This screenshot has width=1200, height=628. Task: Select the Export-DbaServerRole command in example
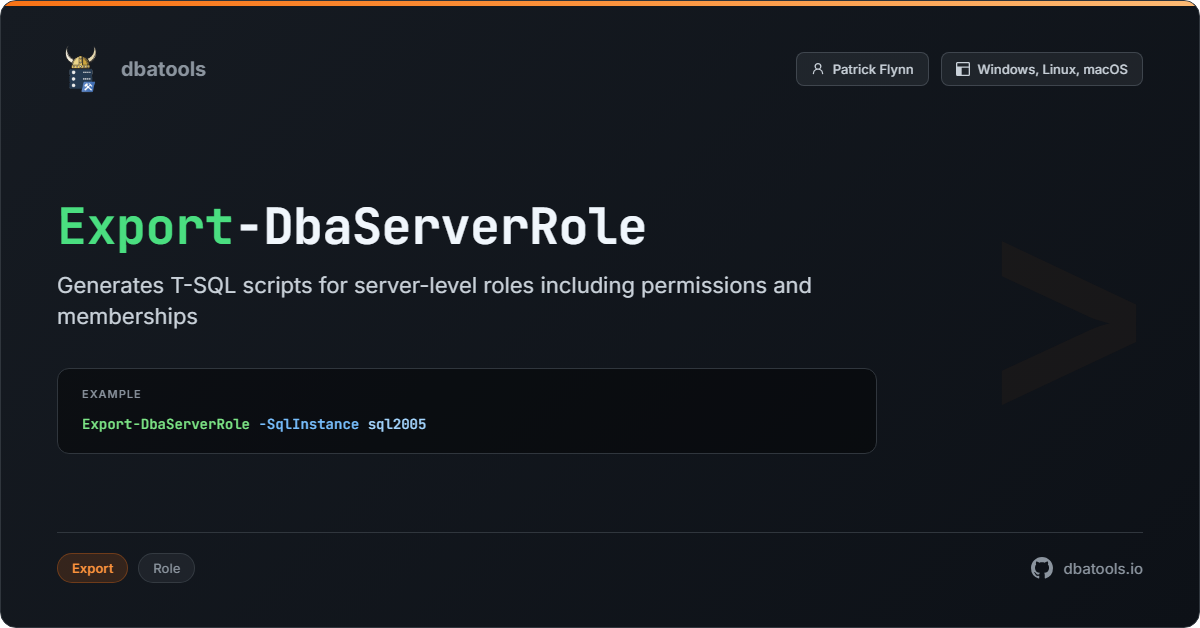pyautogui.click(x=166, y=424)
